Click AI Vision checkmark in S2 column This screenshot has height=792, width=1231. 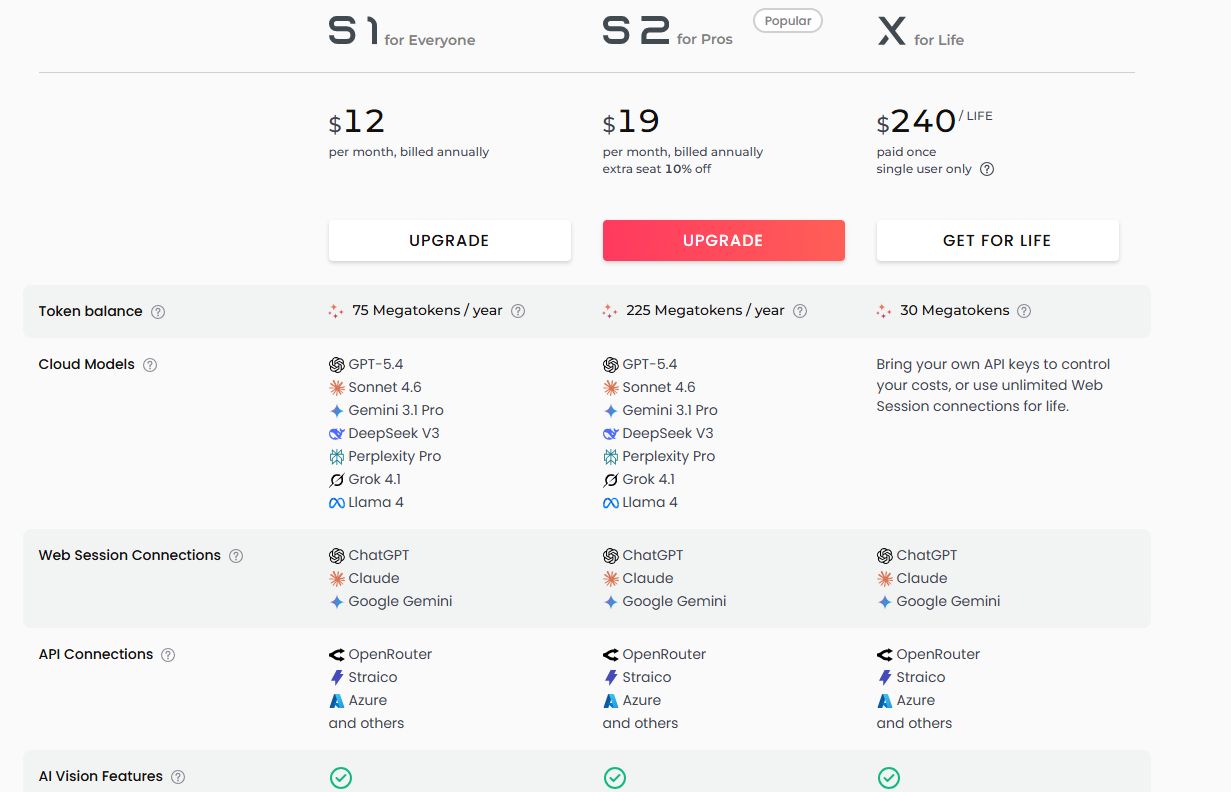point(615,778)
